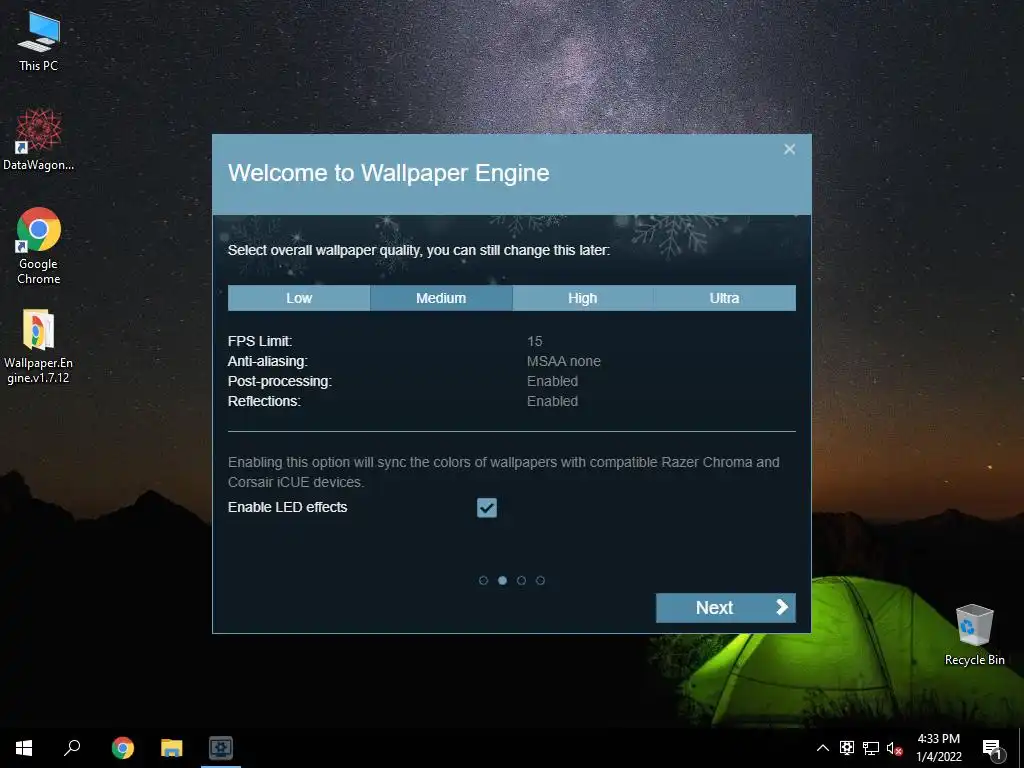Select Medium quality preset
The width and height of the screenshot is (1024, 768).
pos(441,298)
